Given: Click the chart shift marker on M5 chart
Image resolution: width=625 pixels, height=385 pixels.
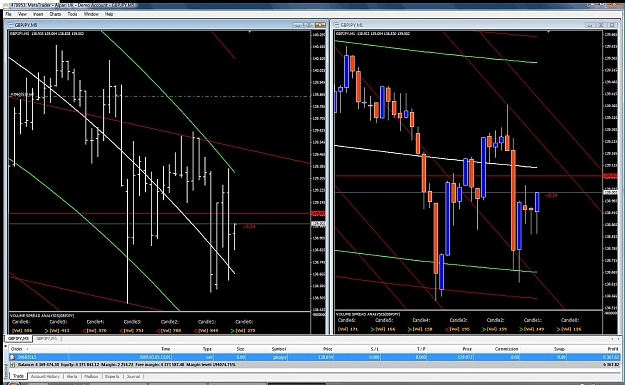Looking at the screenshot, I should 250,31.
